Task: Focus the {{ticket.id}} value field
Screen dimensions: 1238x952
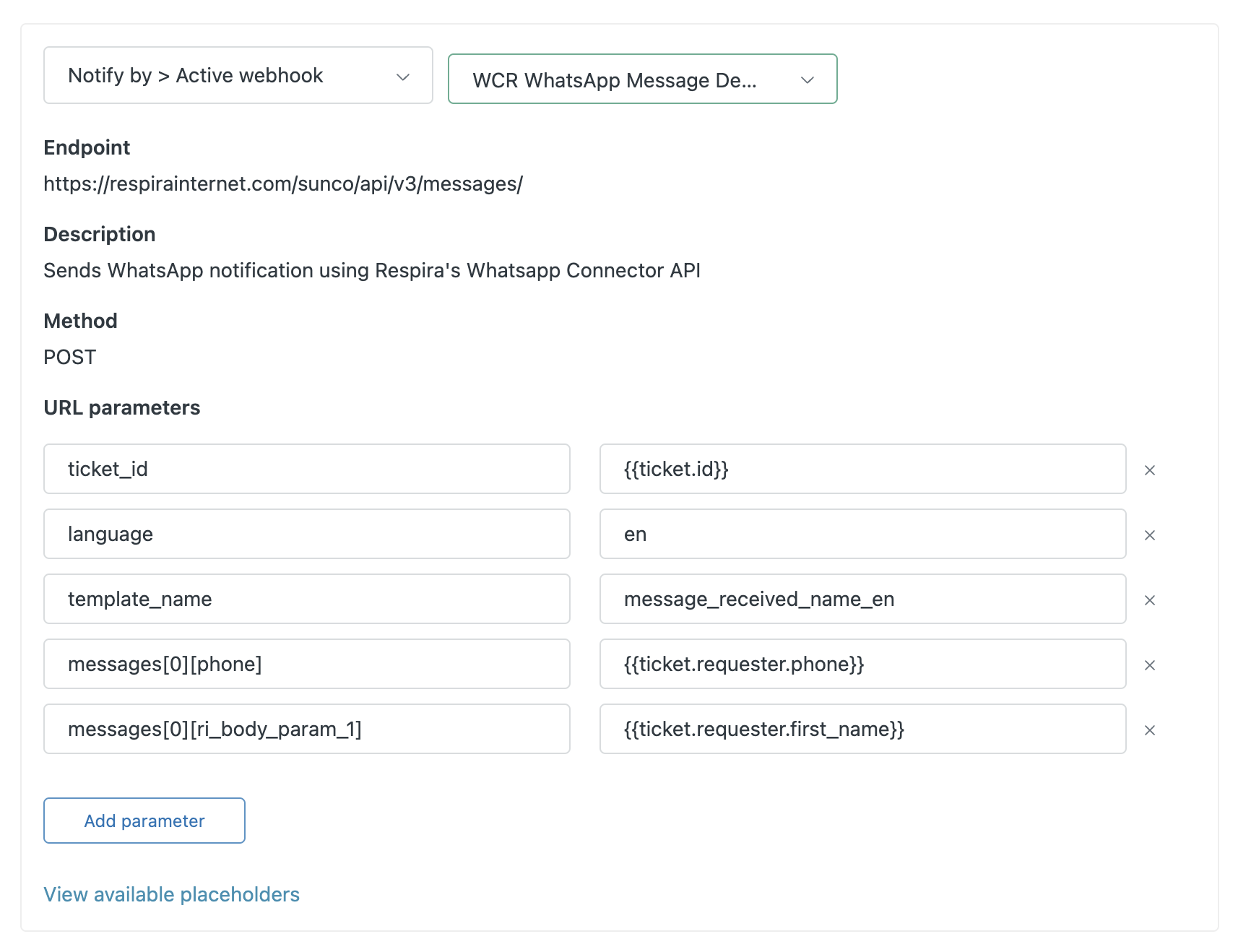Action: click(862, 469)
